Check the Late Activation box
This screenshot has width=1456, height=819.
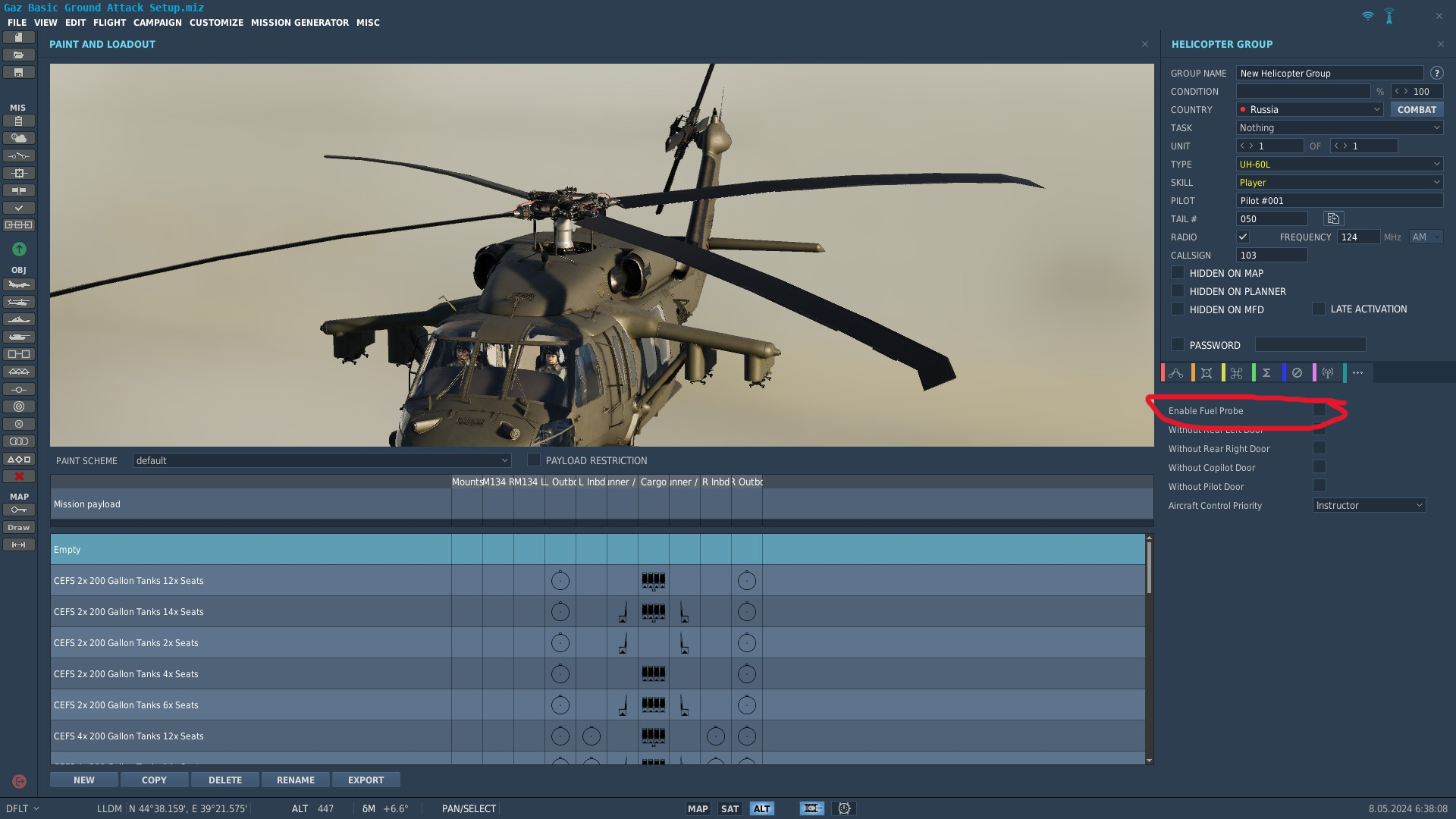tap(1319, 309)
